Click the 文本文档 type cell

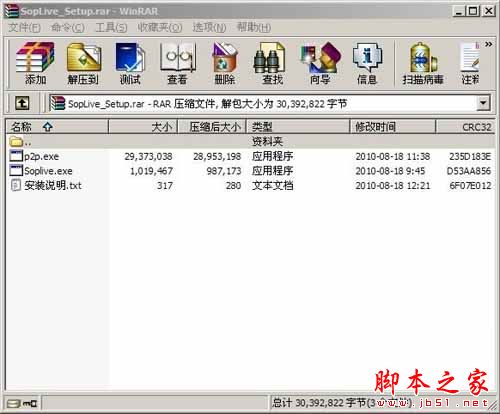pyautogui.click(x=273, y=185)
